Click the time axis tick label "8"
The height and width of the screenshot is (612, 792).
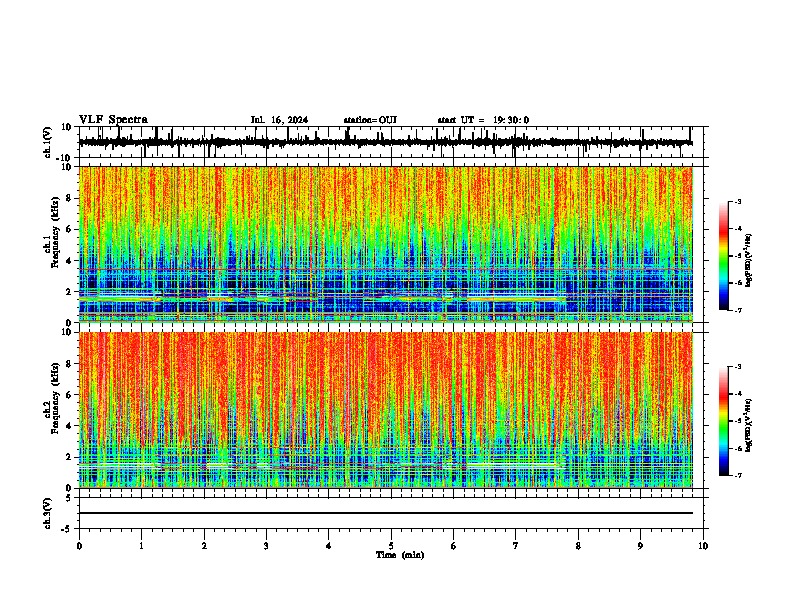(578, 546)
